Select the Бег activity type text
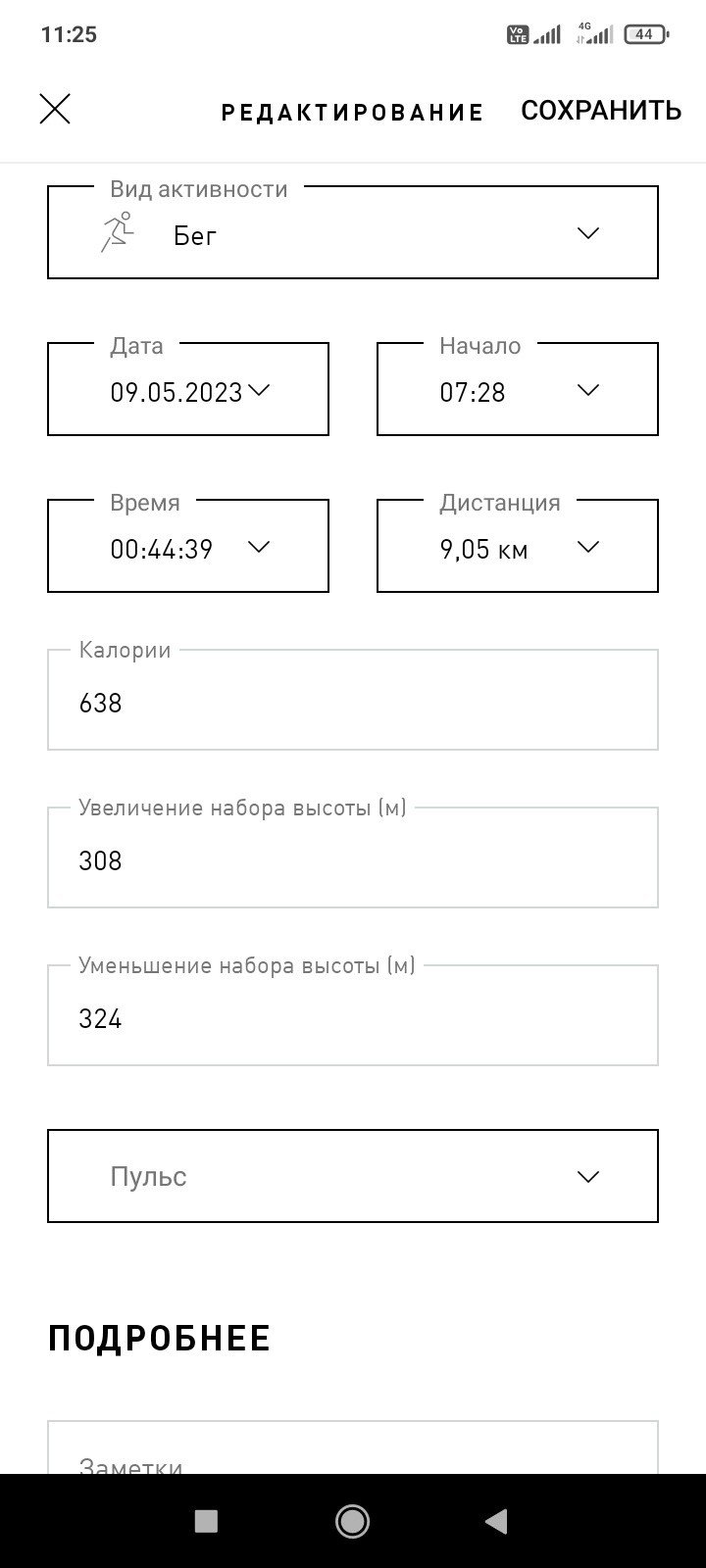Image resolution: width=706 pixels, height=1568 pixels. coord(195,236)
